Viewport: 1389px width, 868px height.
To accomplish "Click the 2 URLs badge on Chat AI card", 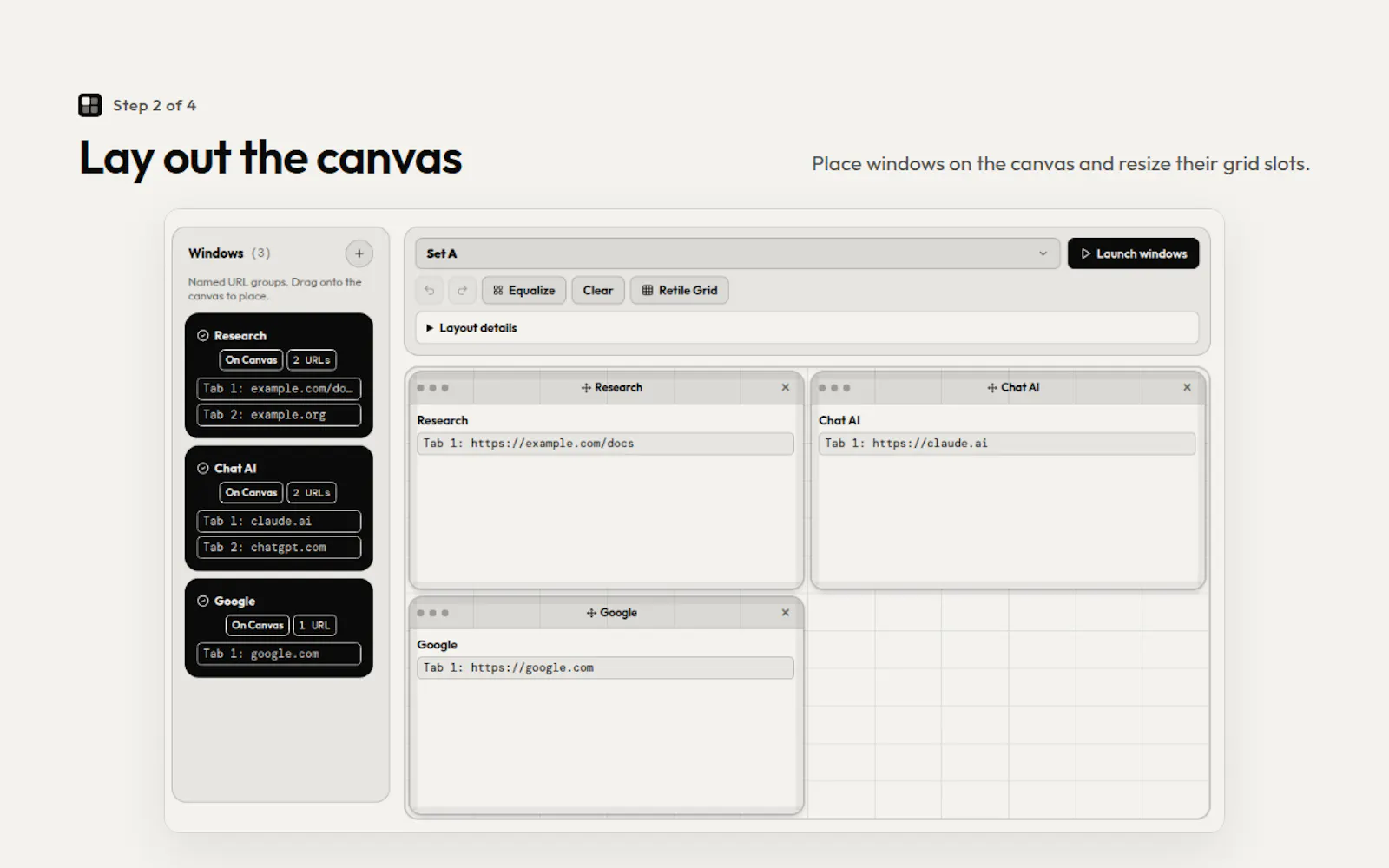I will point(312,493).
